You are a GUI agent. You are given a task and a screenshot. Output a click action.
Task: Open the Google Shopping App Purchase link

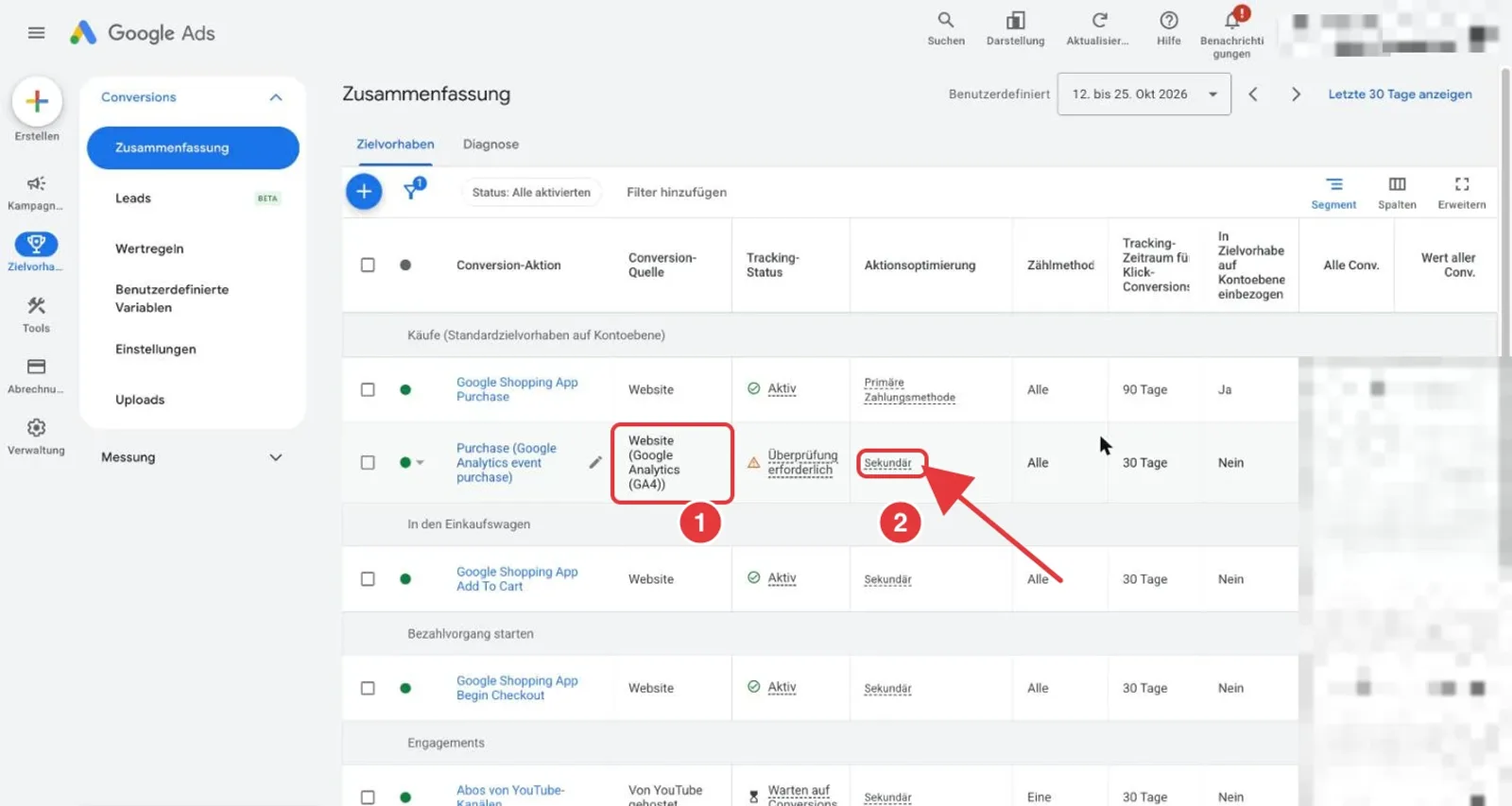coord(517,389)
